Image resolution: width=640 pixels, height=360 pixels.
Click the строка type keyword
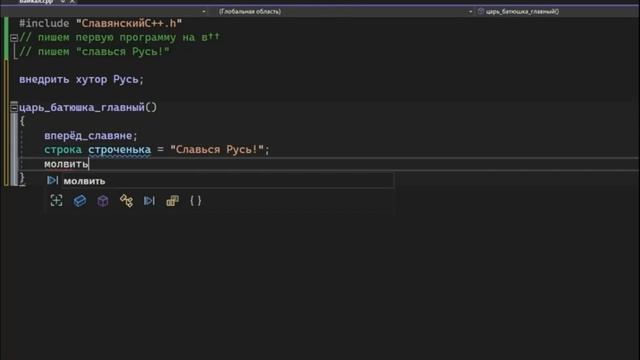click(63, 150)
